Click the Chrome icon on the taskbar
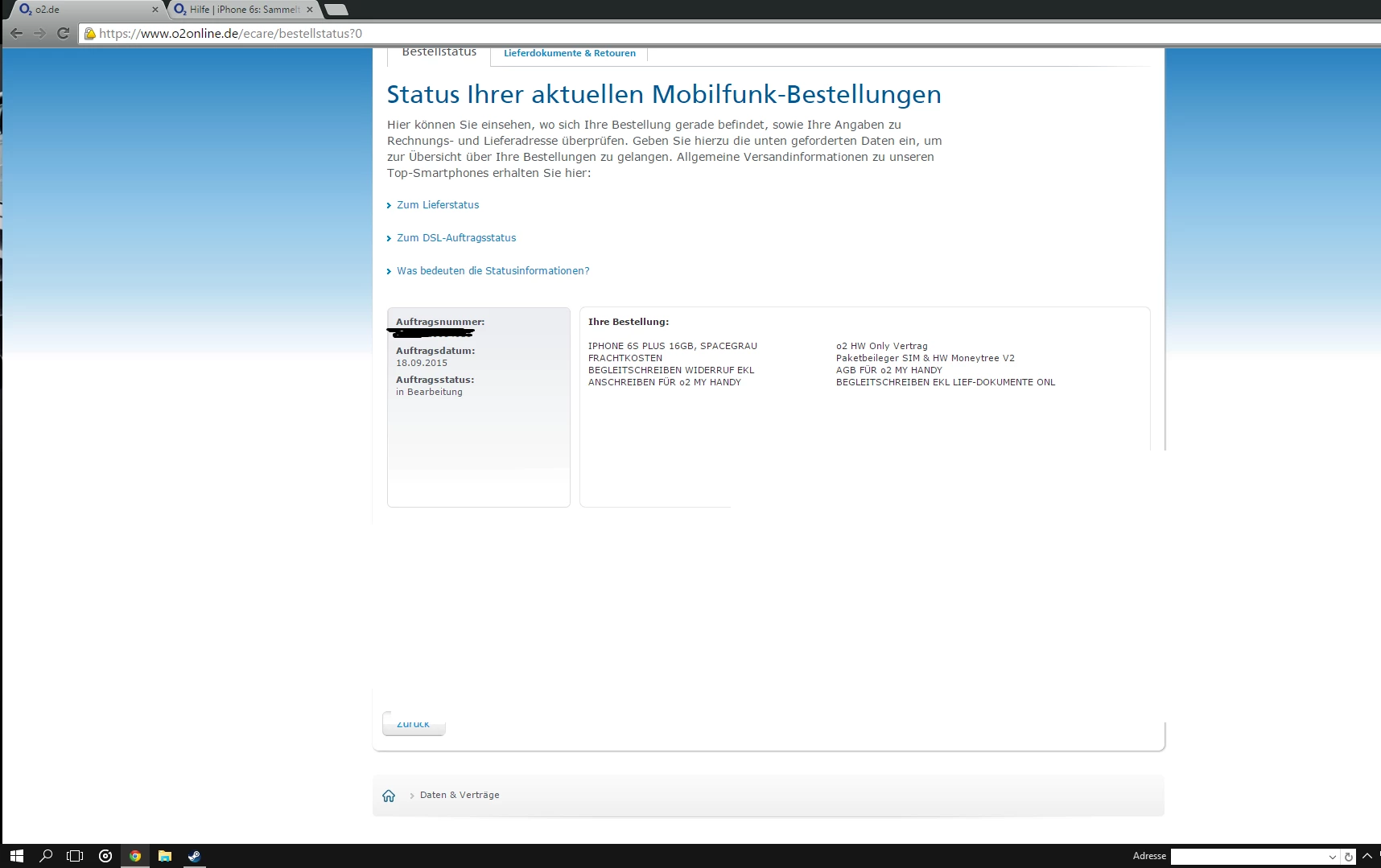 pyautogui.click(x=135, y=856)
